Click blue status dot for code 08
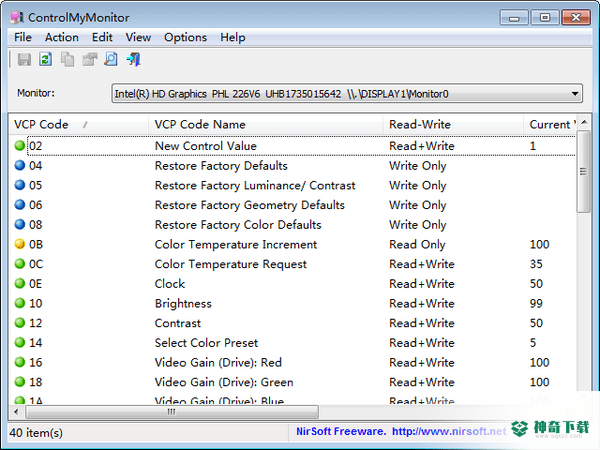The image size is (600, 450). tap(20, 224)
